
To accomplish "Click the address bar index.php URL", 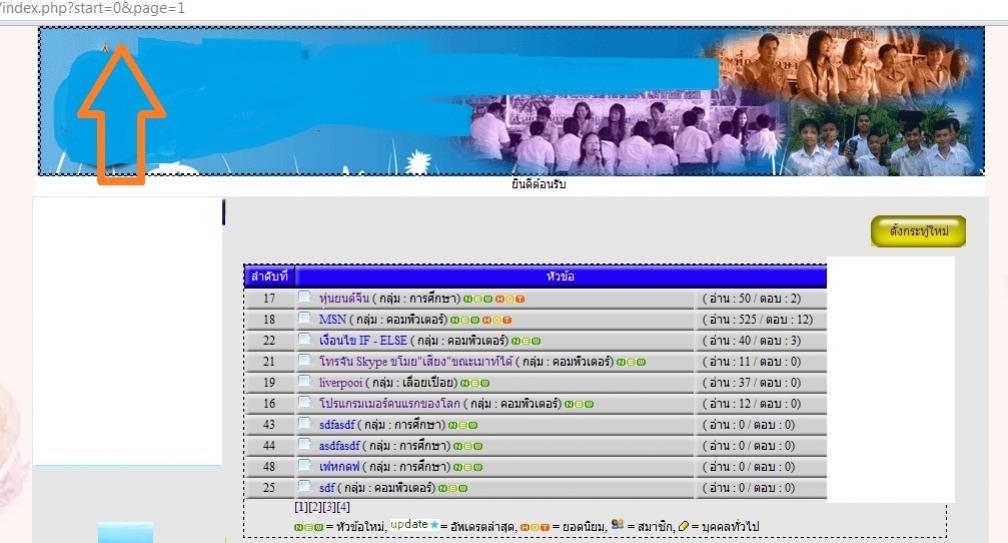I will tap(93, 8).
